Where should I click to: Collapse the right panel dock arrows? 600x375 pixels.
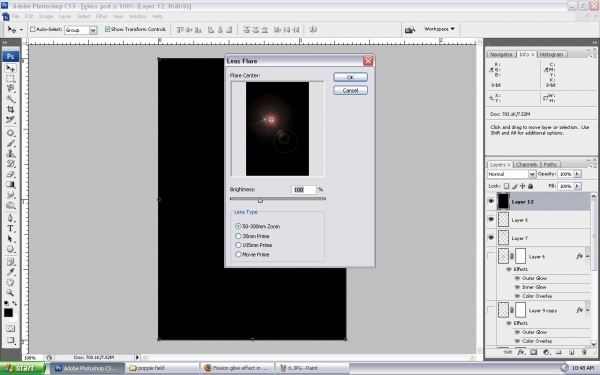[x=594, y=42]
